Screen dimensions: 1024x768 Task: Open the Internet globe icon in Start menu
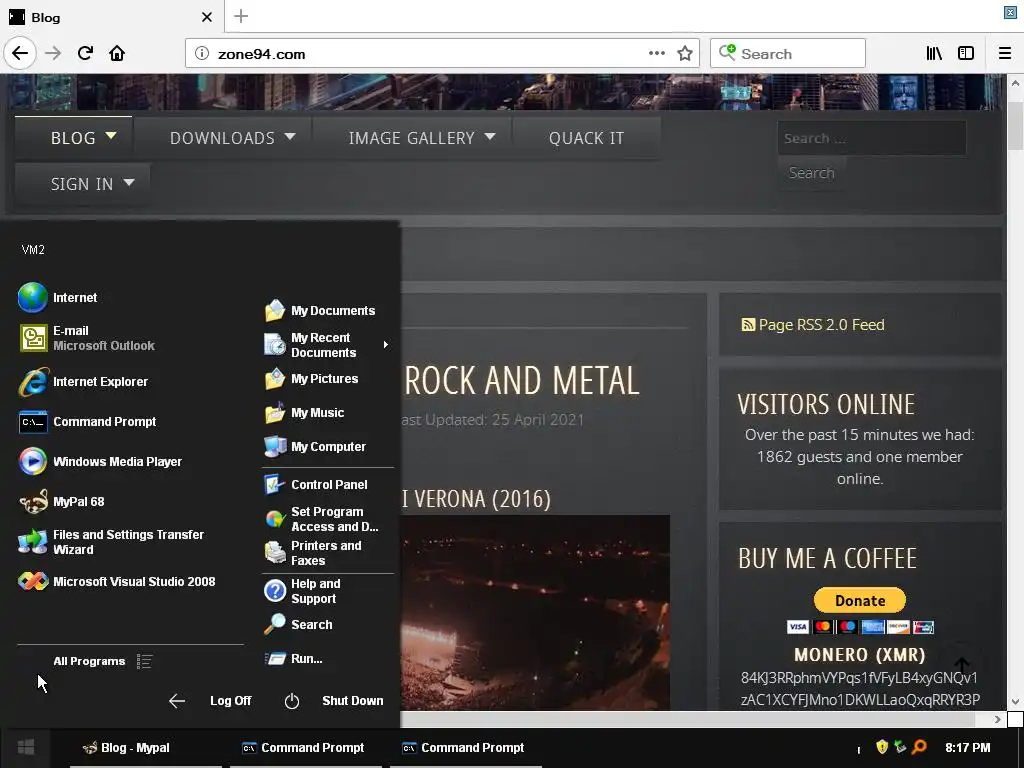coord(33,298)
